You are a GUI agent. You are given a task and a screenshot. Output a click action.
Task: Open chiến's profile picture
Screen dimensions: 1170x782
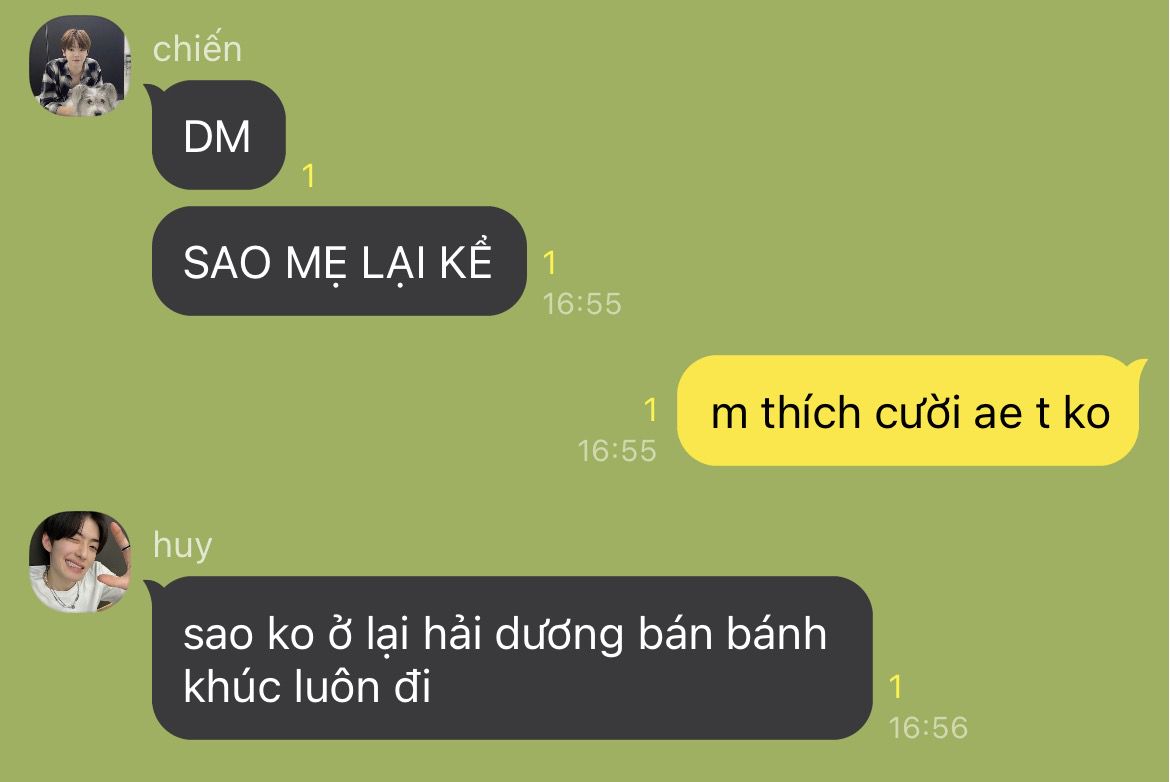[80, 66]
